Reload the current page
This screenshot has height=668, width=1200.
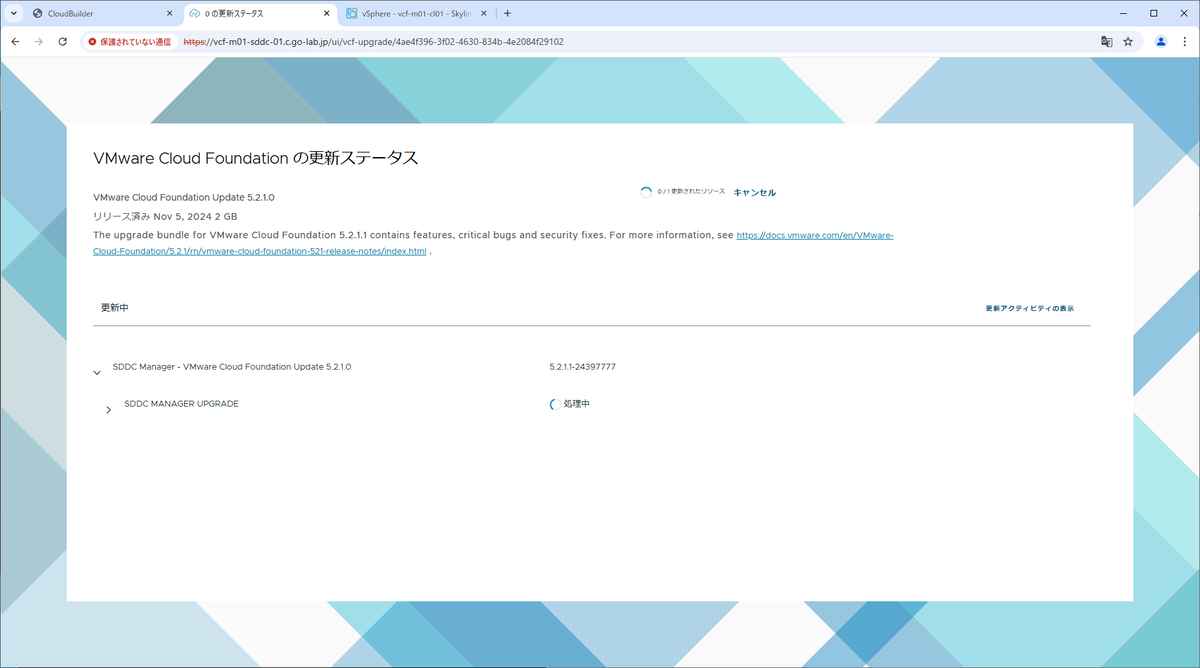[63, 42]
